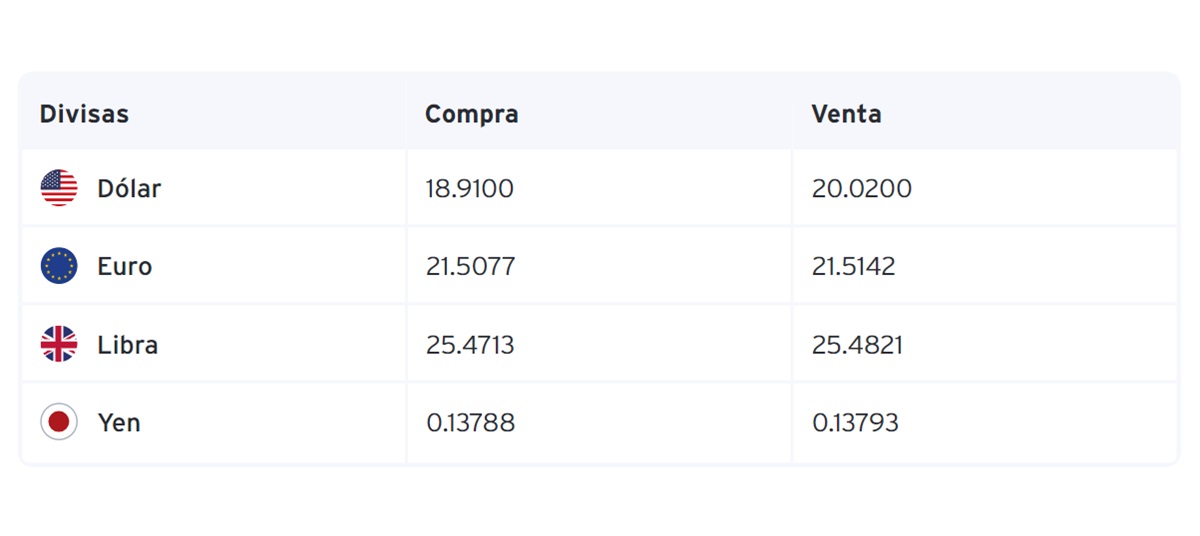Click the Euro buy rate 21.5077
The height and width of the screenshot is (536, 1200).
click(x=471, y=266)
